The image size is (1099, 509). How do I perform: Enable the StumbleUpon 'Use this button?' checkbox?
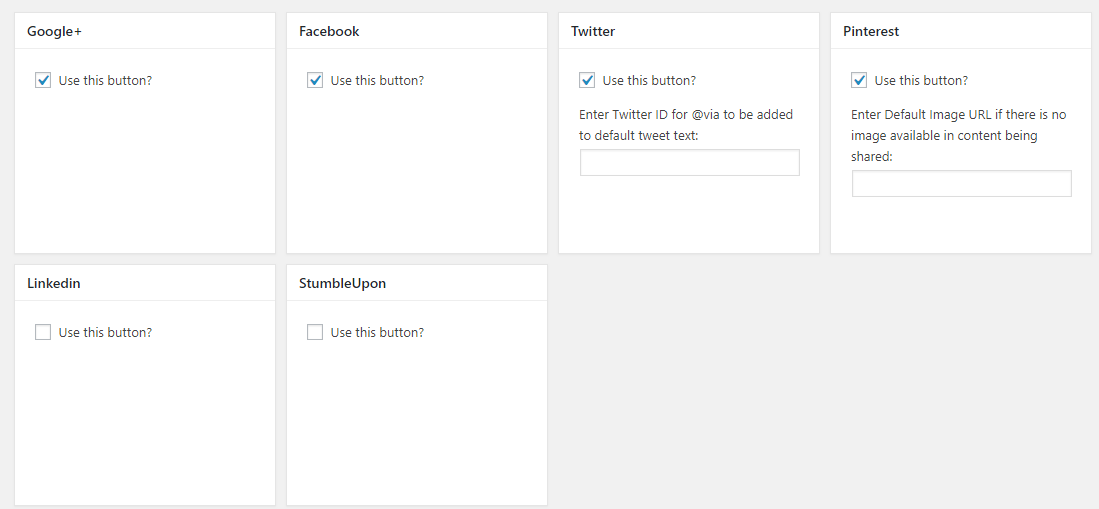pos(315,332)
